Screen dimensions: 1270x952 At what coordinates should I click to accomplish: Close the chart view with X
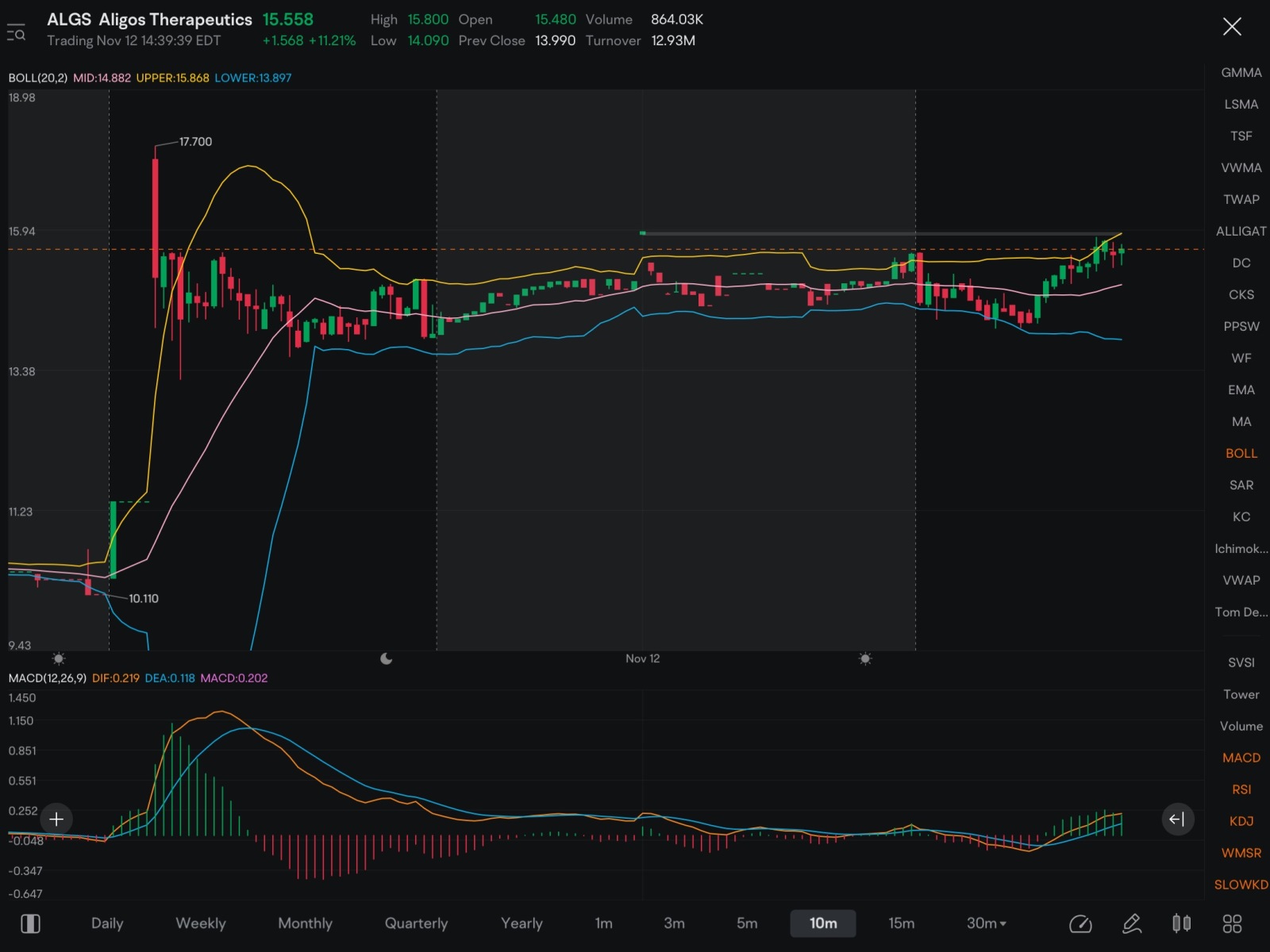tap(1232, 27)
